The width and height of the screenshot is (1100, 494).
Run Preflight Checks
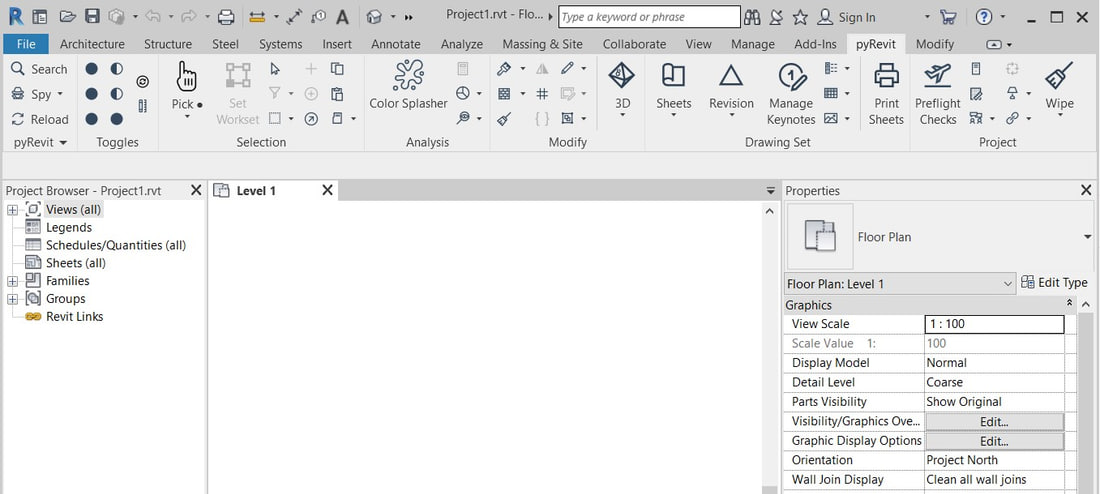click(938, 93)
